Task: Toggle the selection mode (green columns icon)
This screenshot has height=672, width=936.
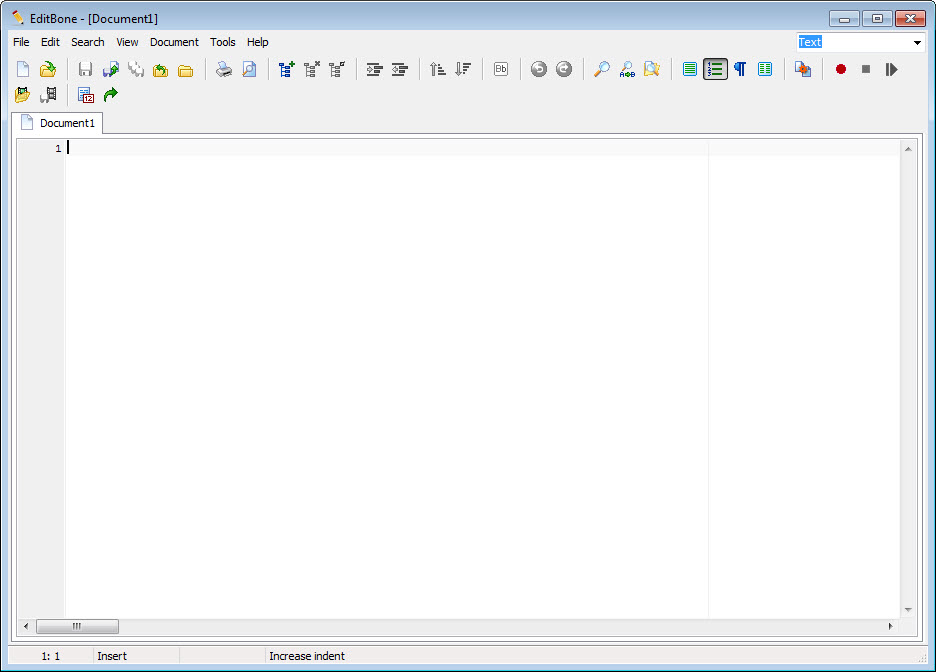Action: [x=765, y=70]
